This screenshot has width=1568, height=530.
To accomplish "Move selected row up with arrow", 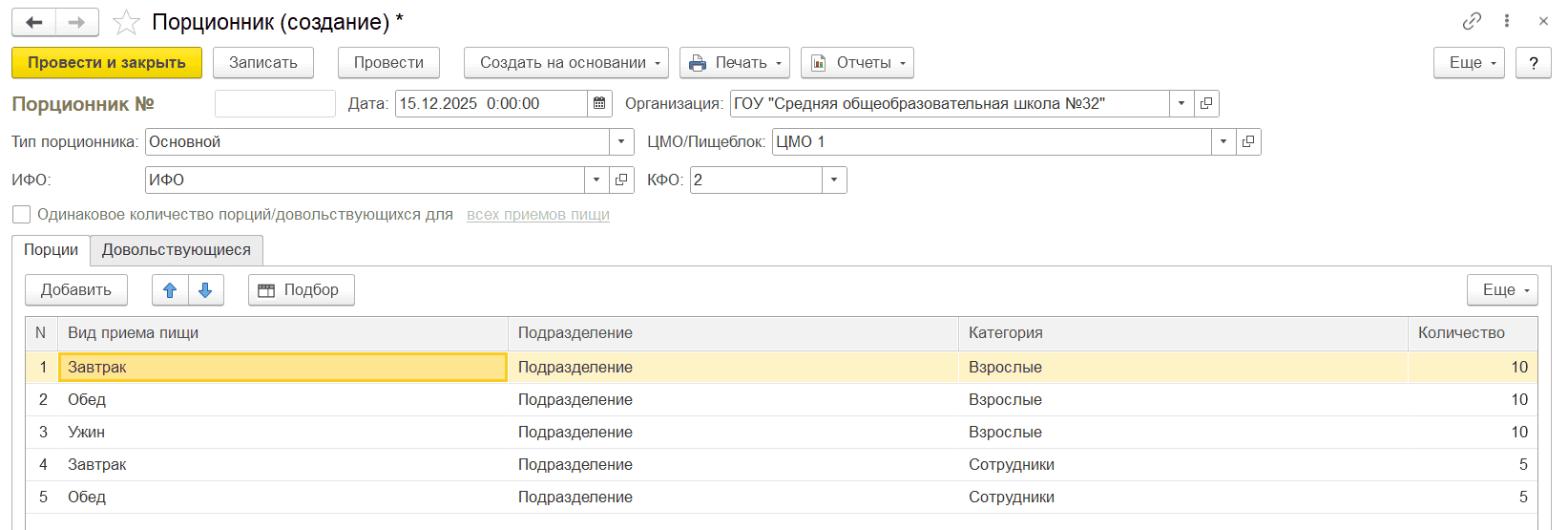I will (x=170, y=290).
